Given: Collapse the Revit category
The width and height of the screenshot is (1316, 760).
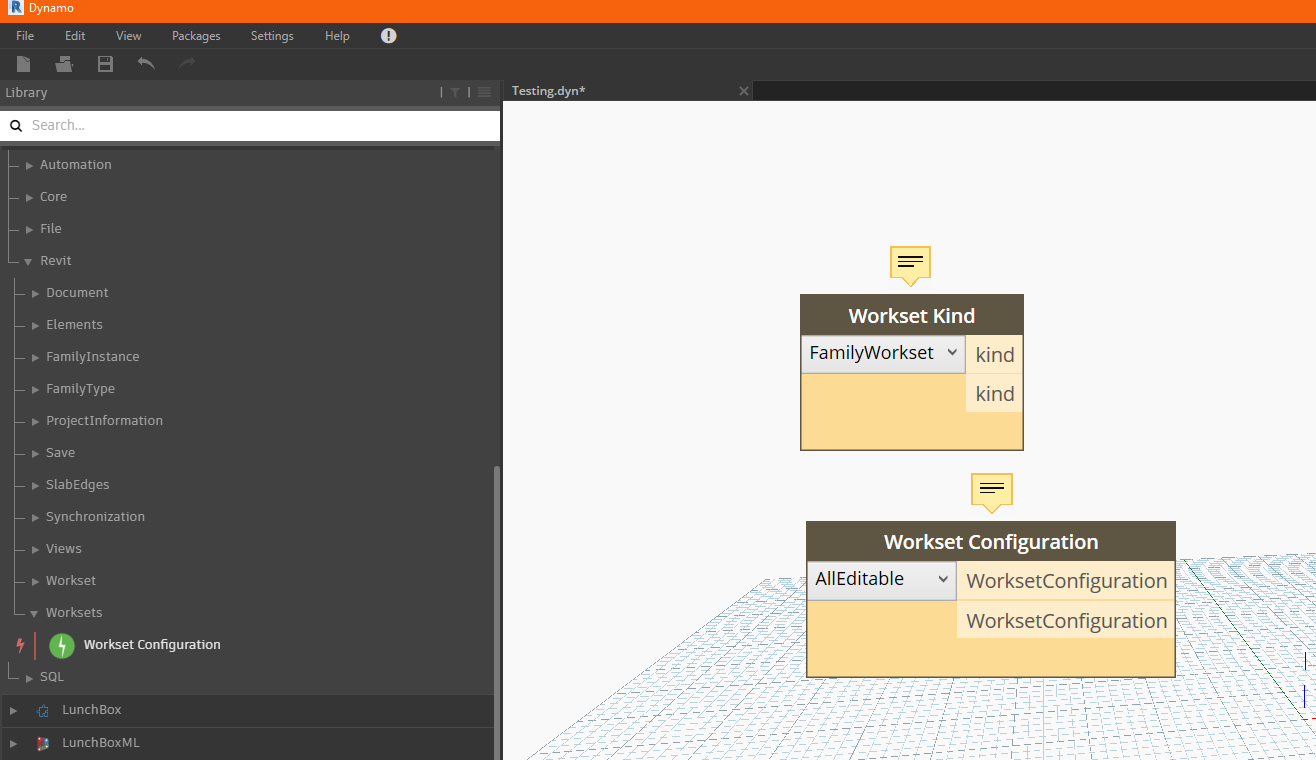Looking at the screenshot, I should (27, 260).
